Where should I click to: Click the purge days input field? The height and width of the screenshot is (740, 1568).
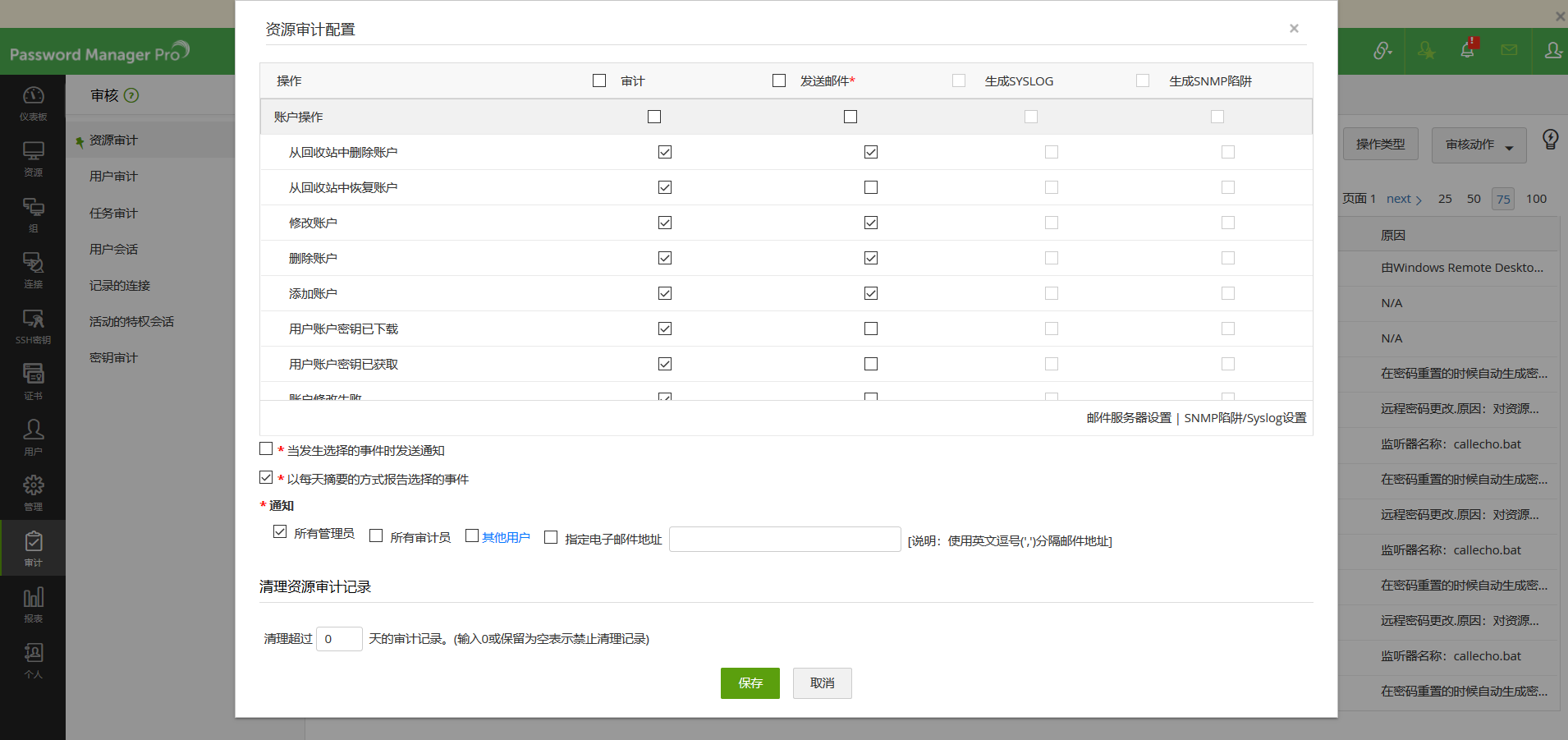click(x=339, y=639)
